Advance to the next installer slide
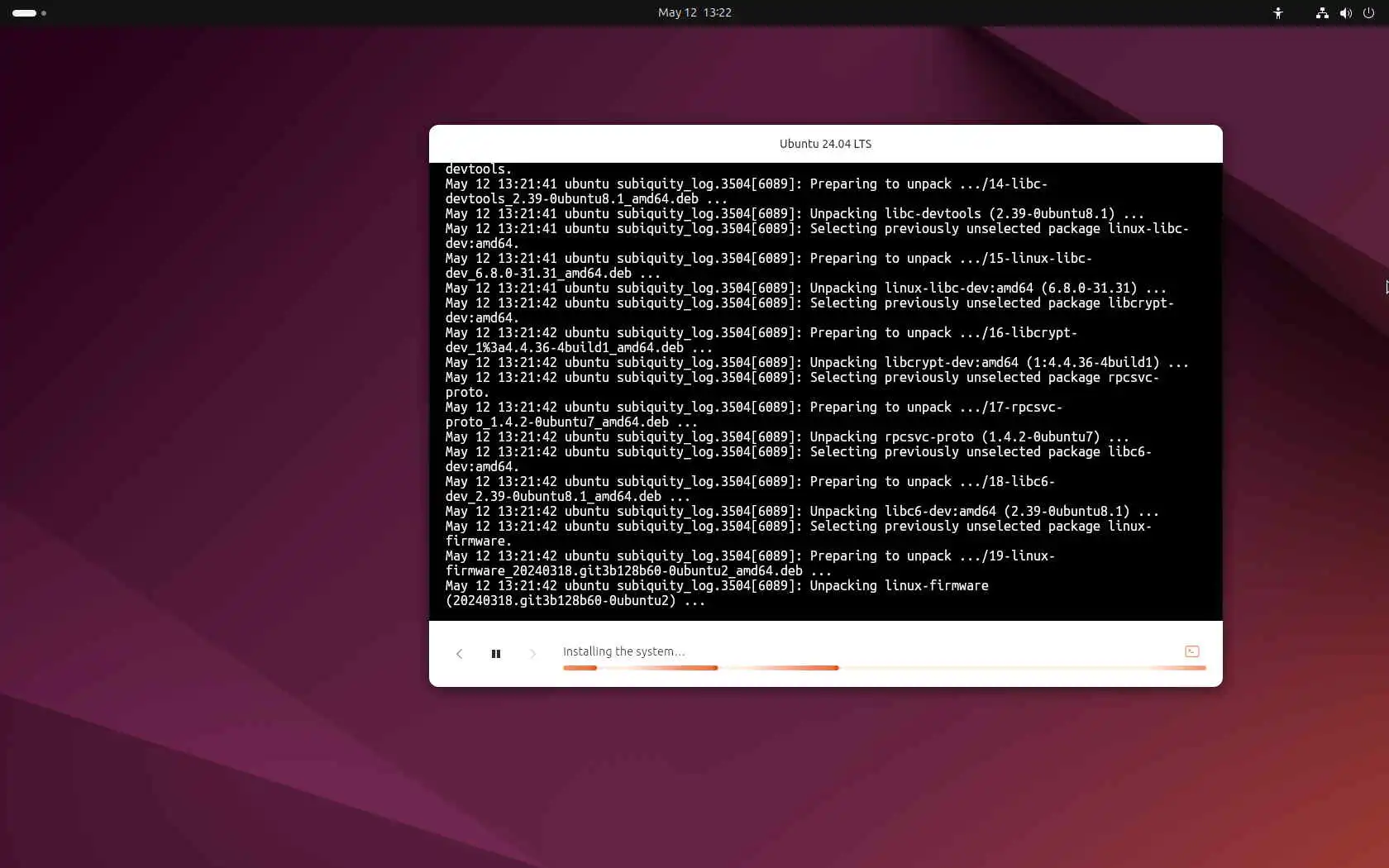Screen dimensions: 1389x868 point(532,654)
